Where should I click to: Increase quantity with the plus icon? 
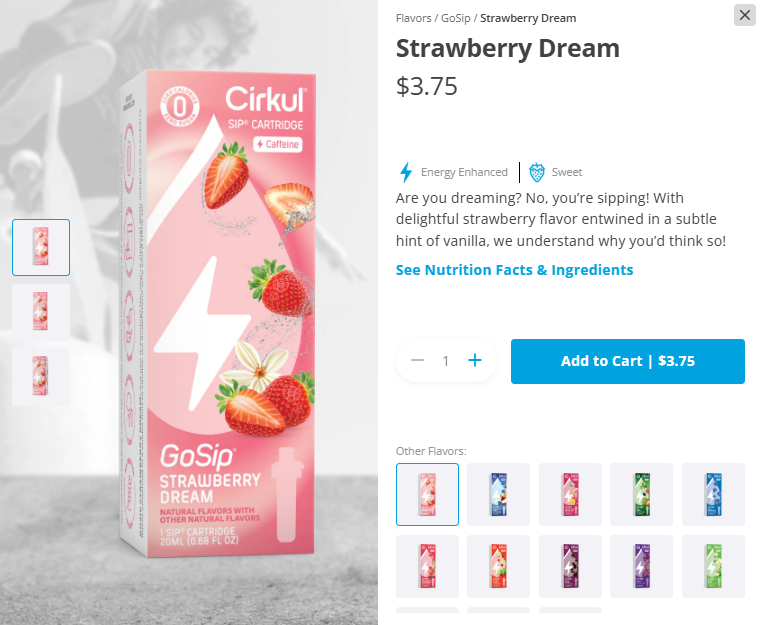click(475, 360)
